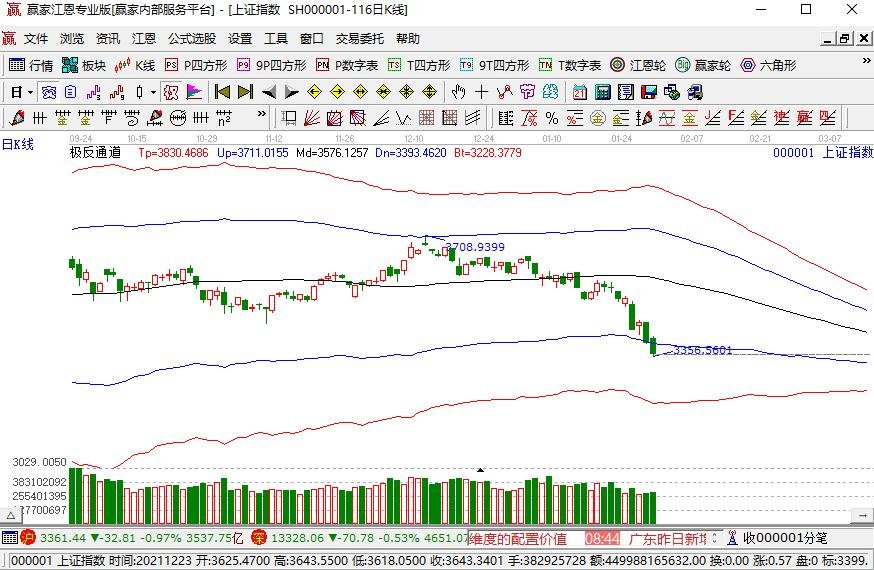Open the 公式选股 menu
The width and height of the screenshot is (874, 570).
192,38
